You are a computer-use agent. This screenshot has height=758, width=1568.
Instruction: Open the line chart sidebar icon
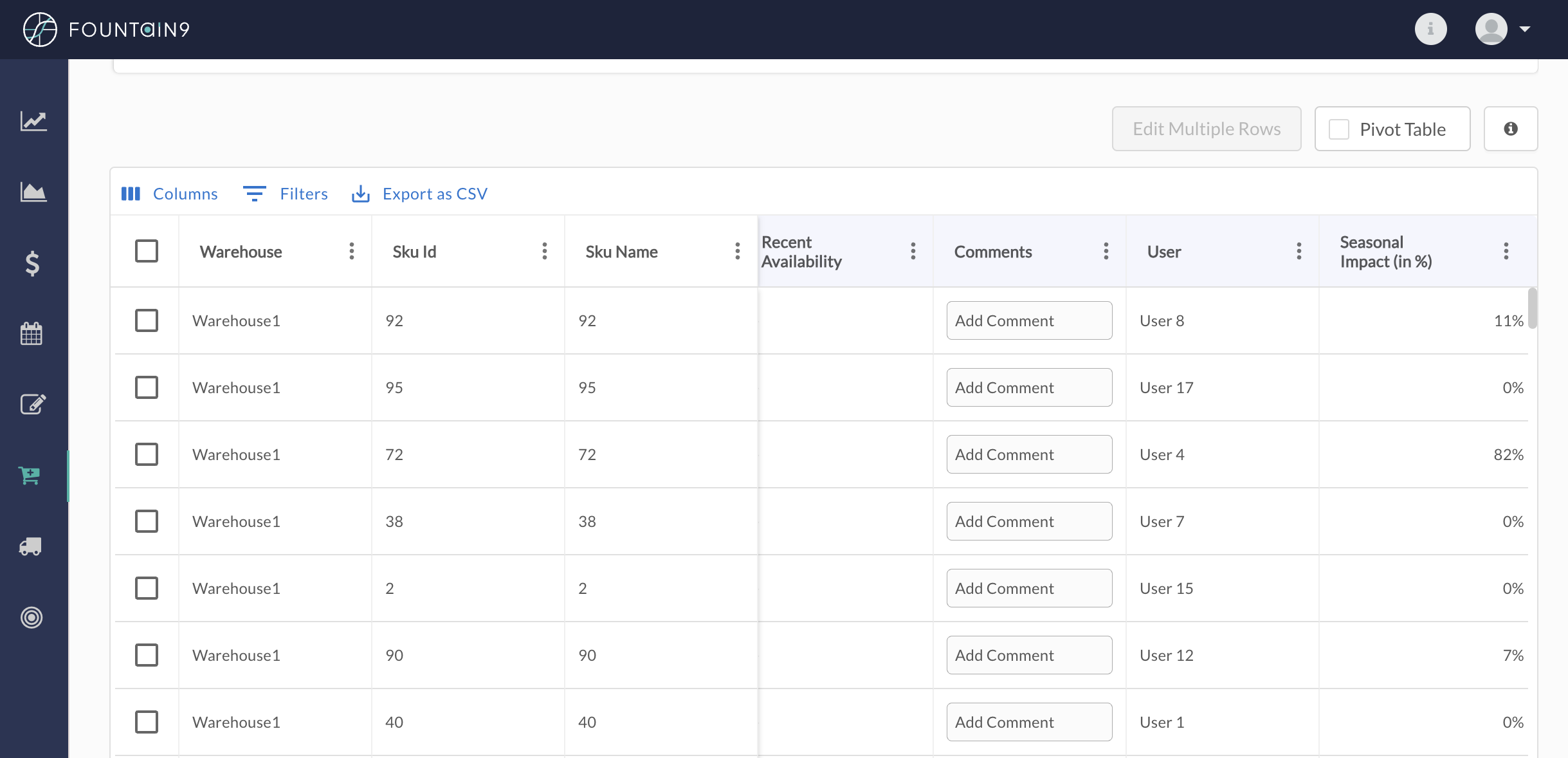coord(33,121)
